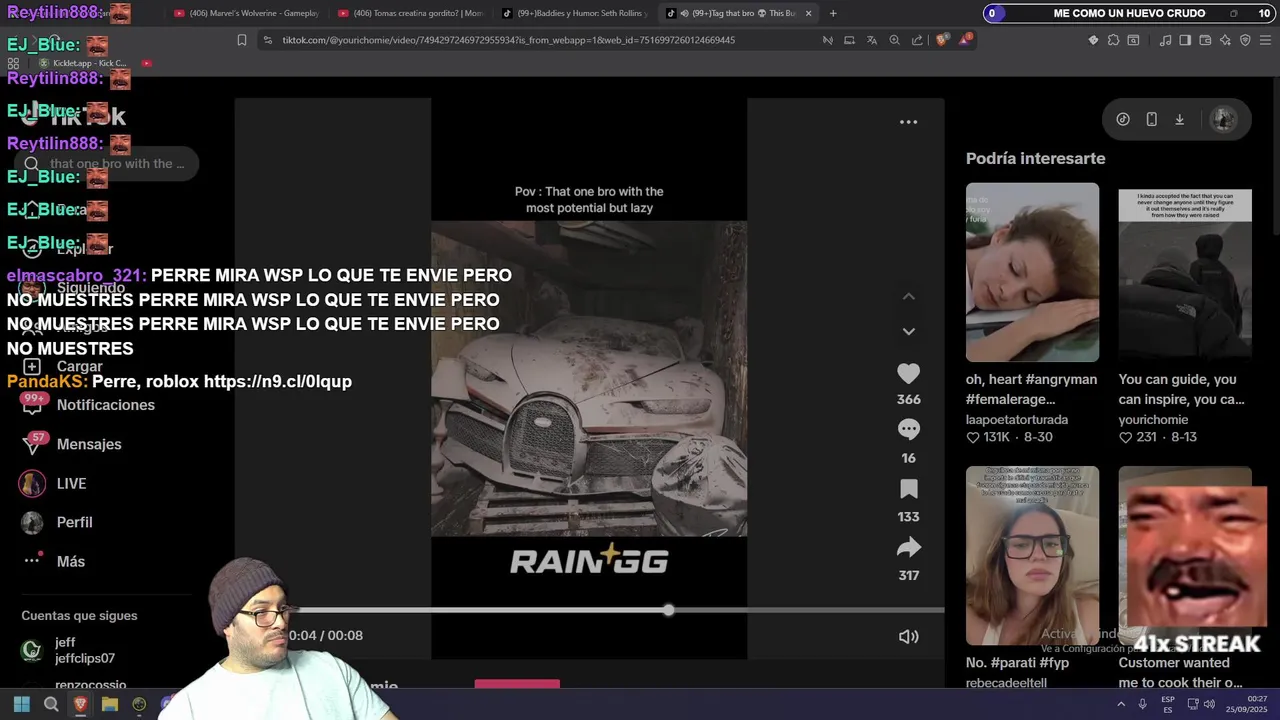Open 'You can guide, you can inspire' thumbnail
The image size is (1280, 720).
click(1185, 272)
